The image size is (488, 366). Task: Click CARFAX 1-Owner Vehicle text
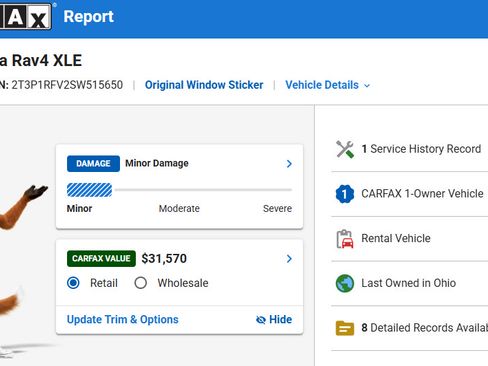422,194
